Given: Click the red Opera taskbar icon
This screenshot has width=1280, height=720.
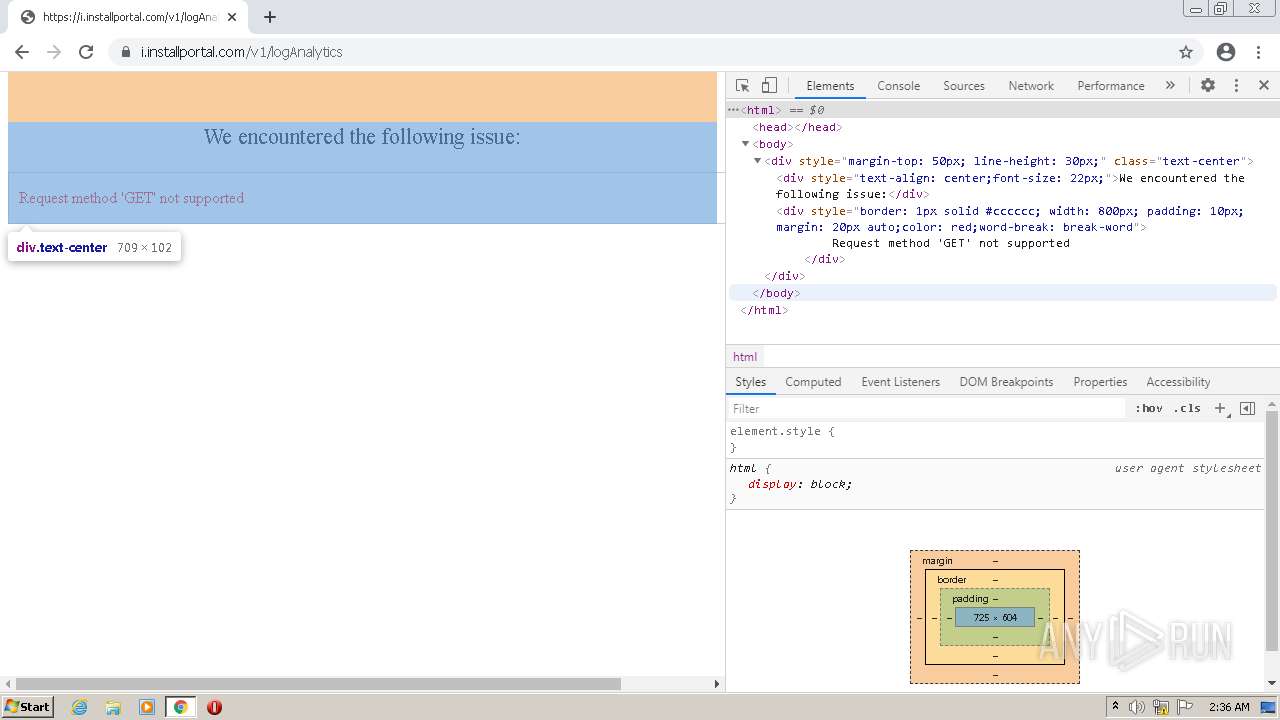Looking at the screenshot, I should point(214,707).
